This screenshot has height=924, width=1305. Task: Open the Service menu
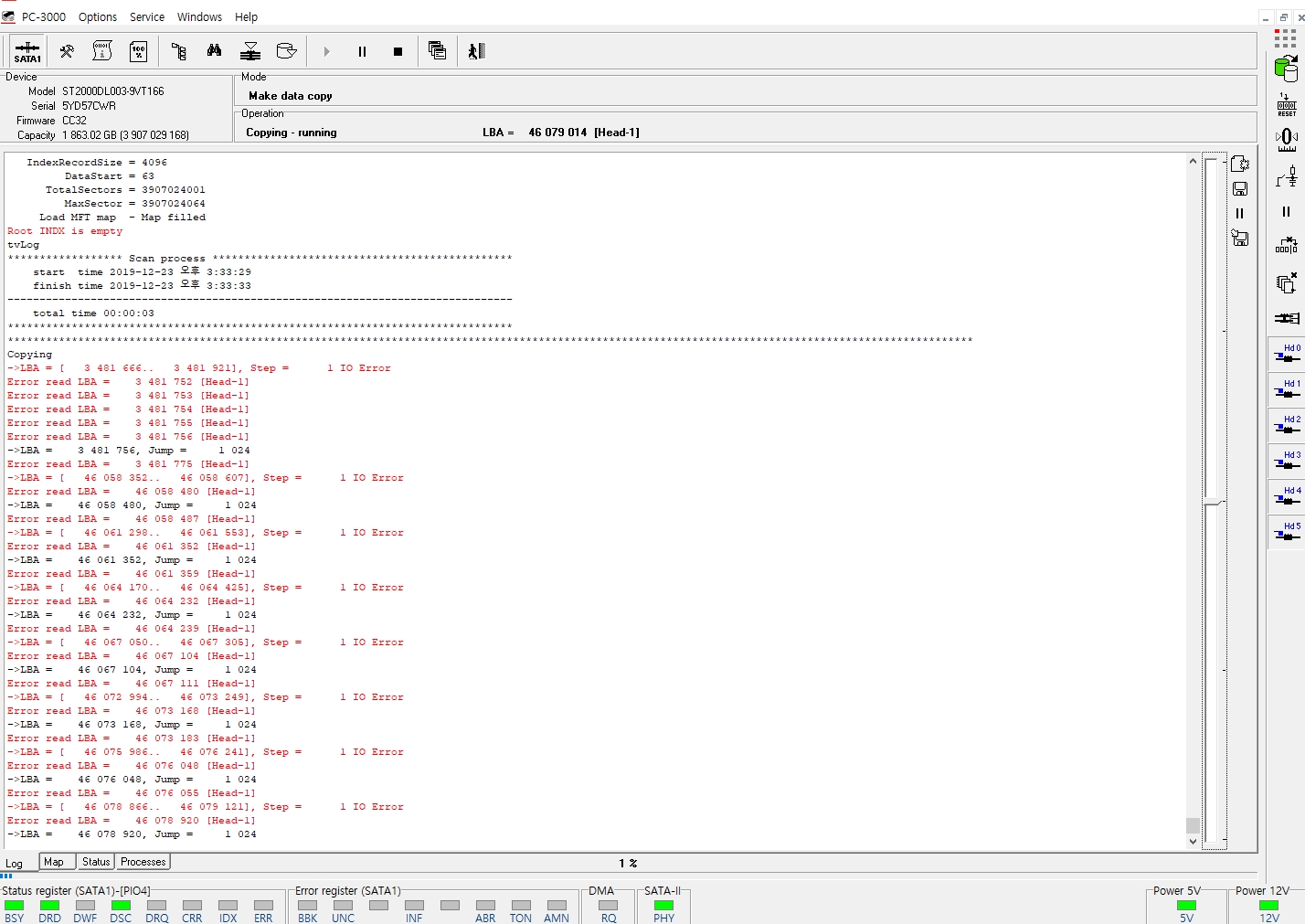click(x=147, y=16)
